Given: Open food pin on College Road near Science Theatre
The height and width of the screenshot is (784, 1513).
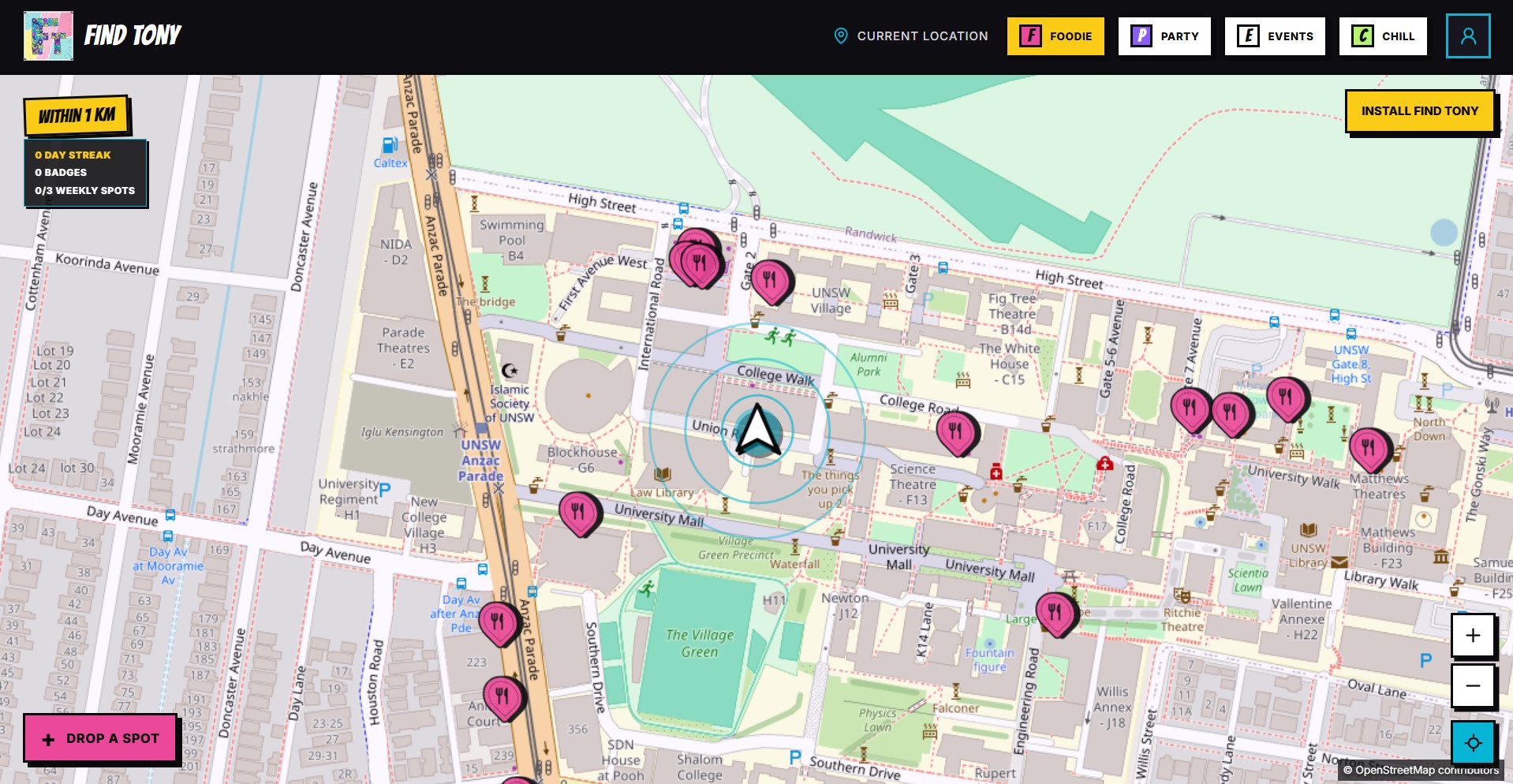Looking at the screenshot, I should [x=956, y=433].
